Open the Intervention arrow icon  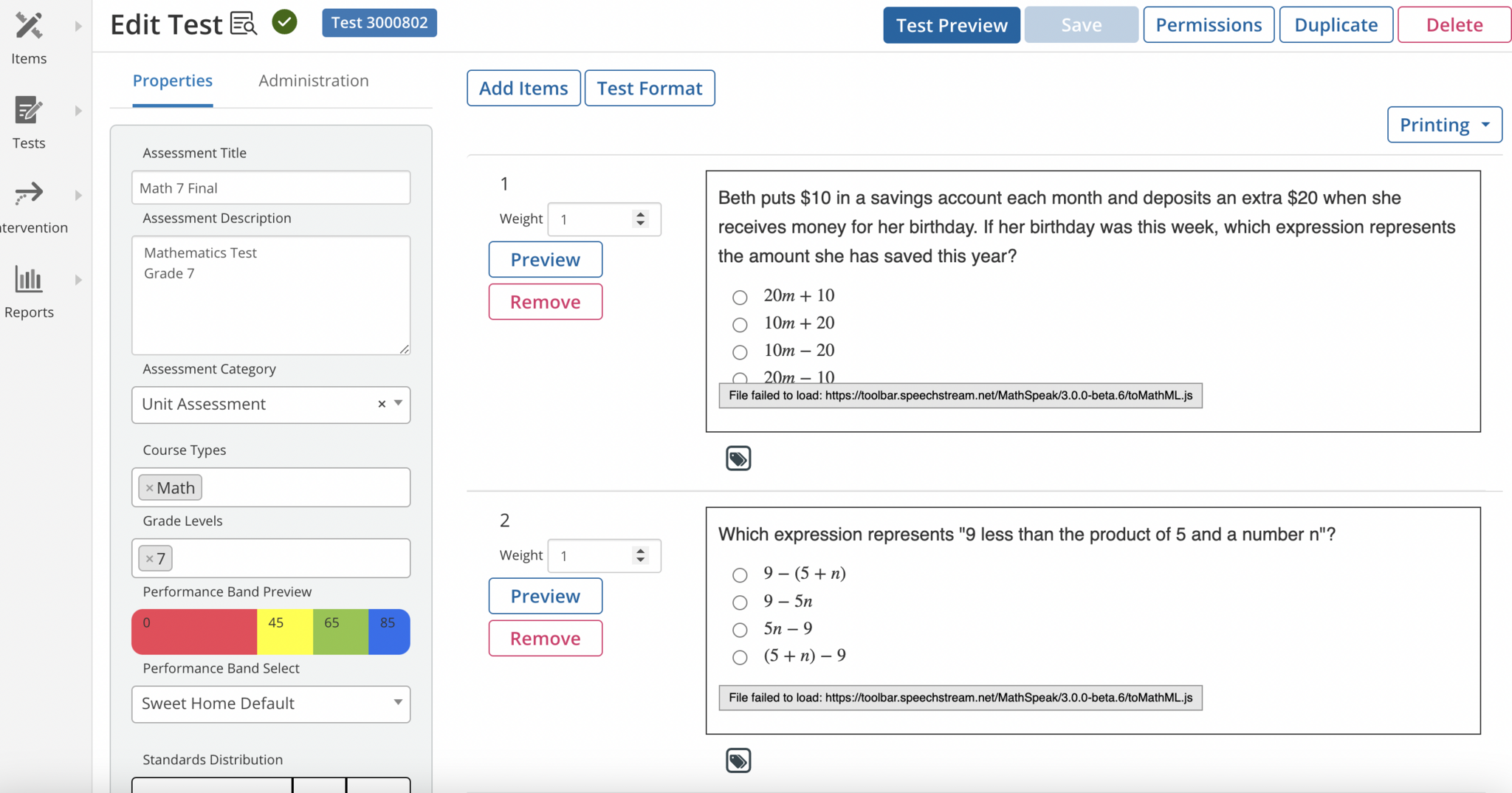[29, 195]
